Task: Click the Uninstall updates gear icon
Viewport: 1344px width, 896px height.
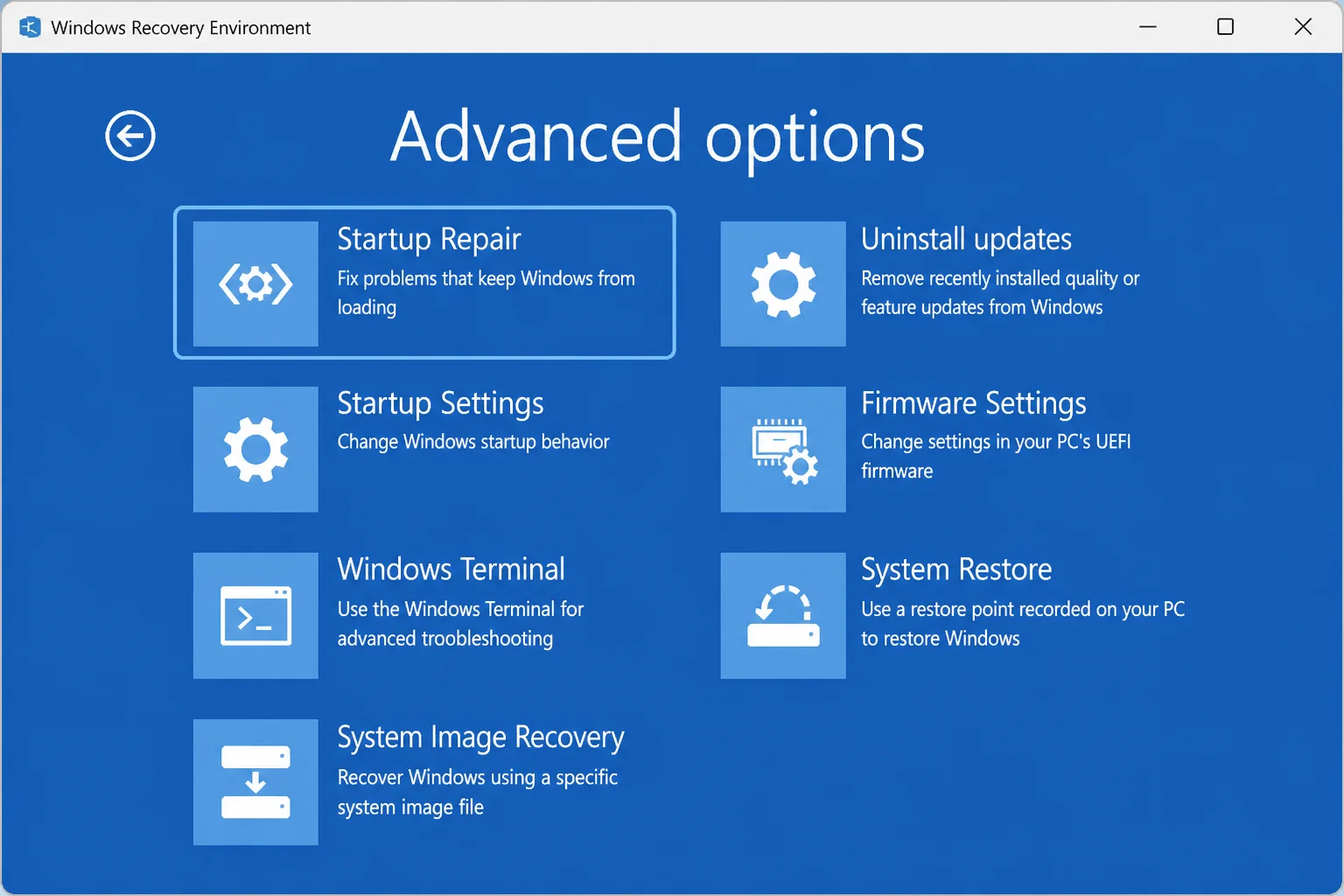Action: coord(783,283)
